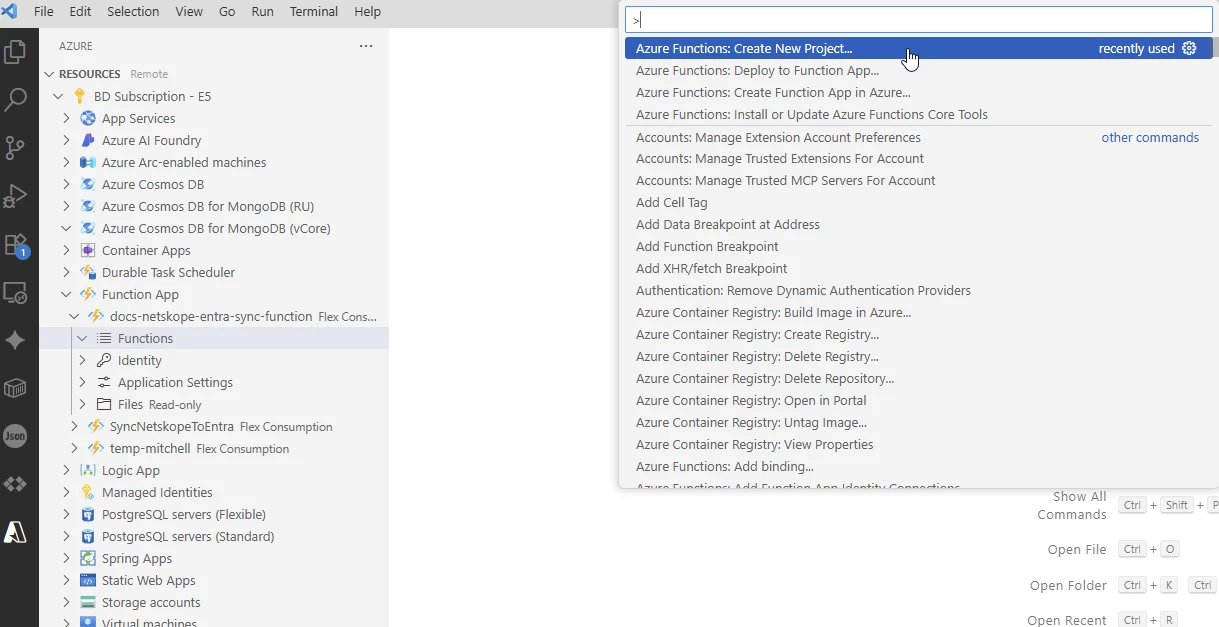Collapse the Function App node
Screen dimensions: 1219x627
point(66,294)
